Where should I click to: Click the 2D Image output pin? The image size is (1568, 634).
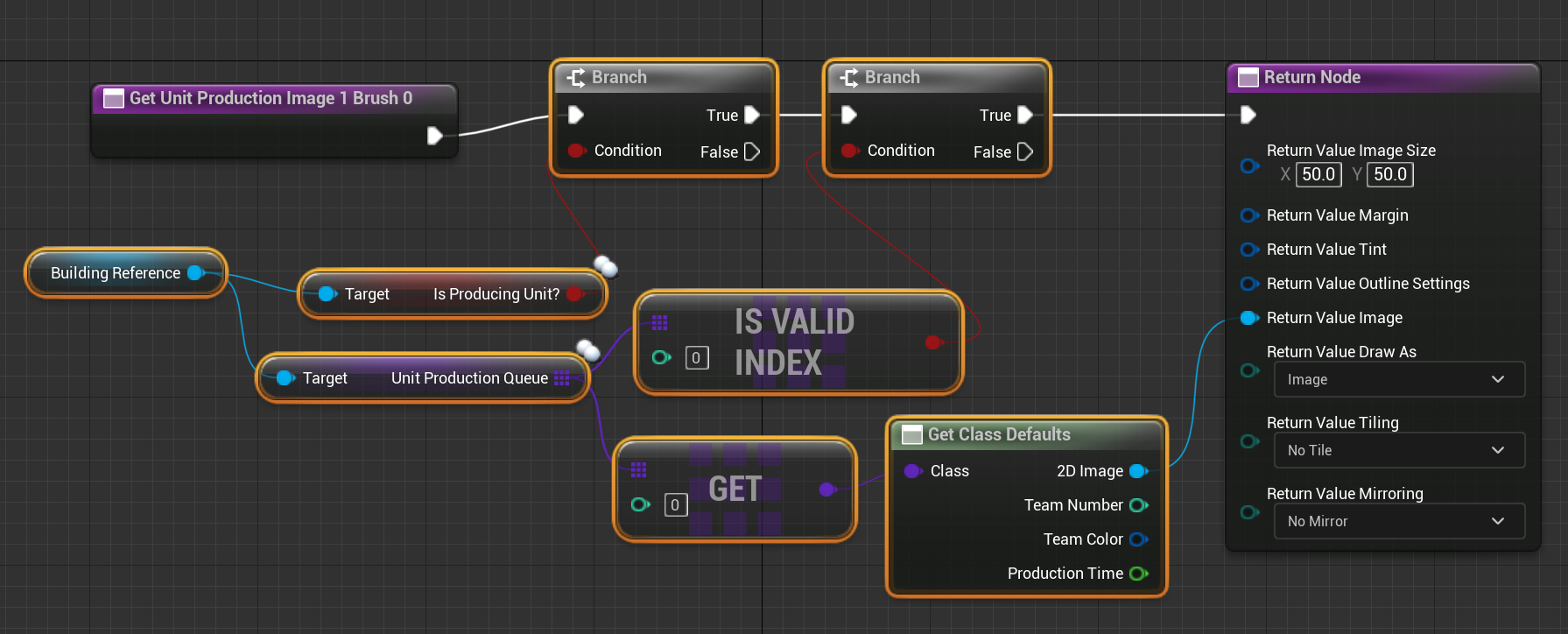click(x=1138, y=471)
